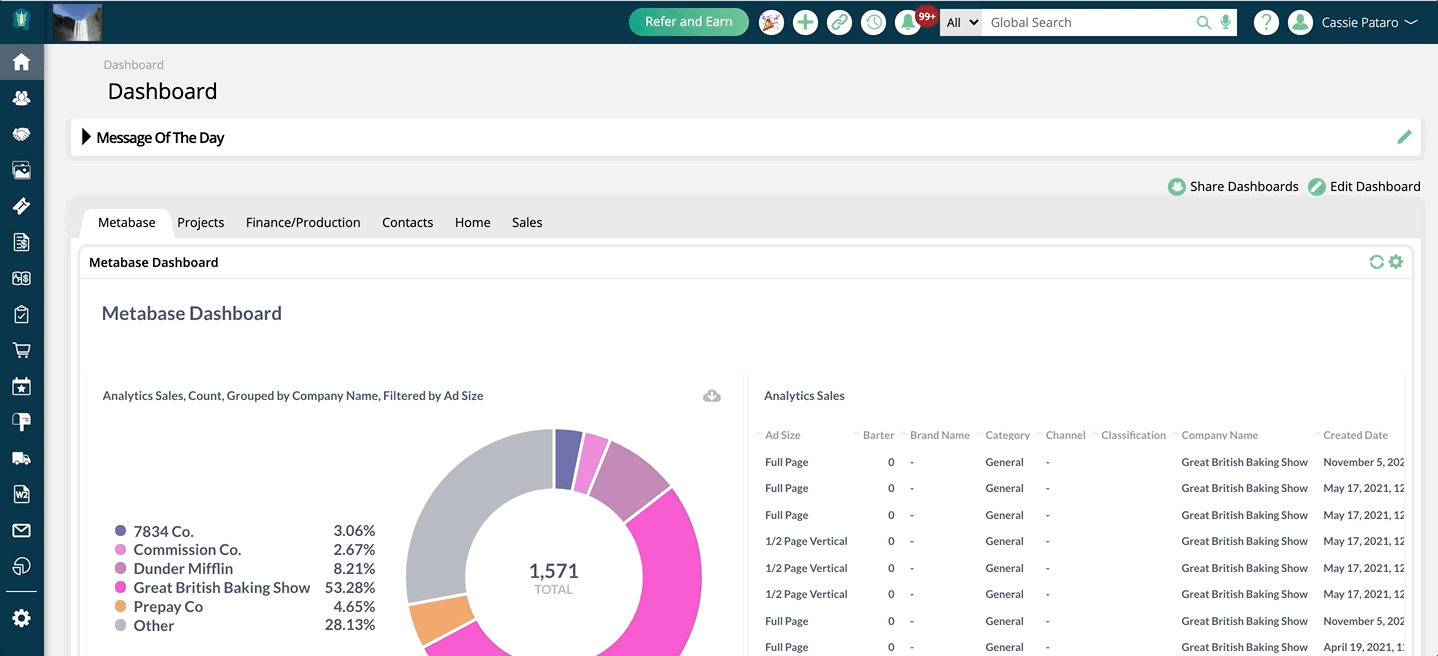The width and height of the screenshot is (1438, 656).
Task: Open the clock history icon
Action: pos(873,22)
